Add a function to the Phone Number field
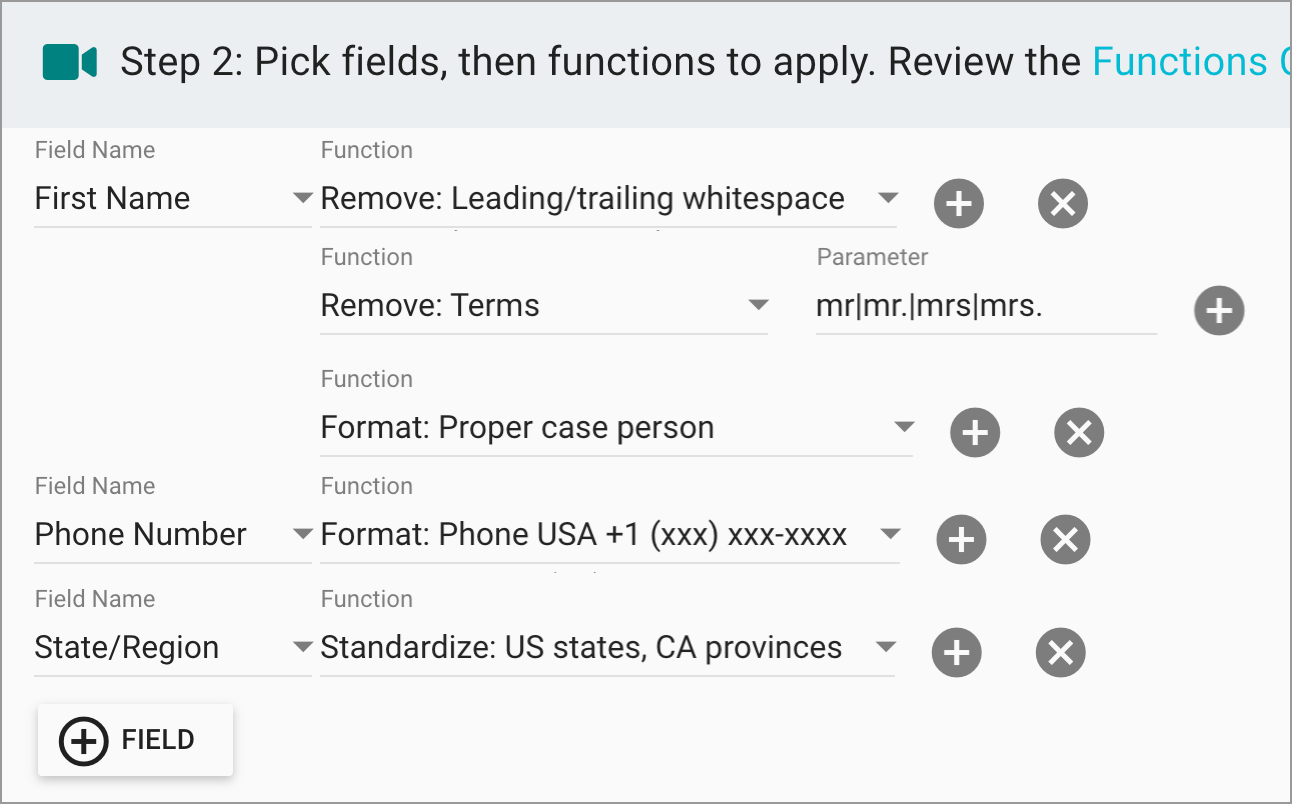Image resolution: width=1292 pixels, height=804 pixels. click(x=961, y=540)
